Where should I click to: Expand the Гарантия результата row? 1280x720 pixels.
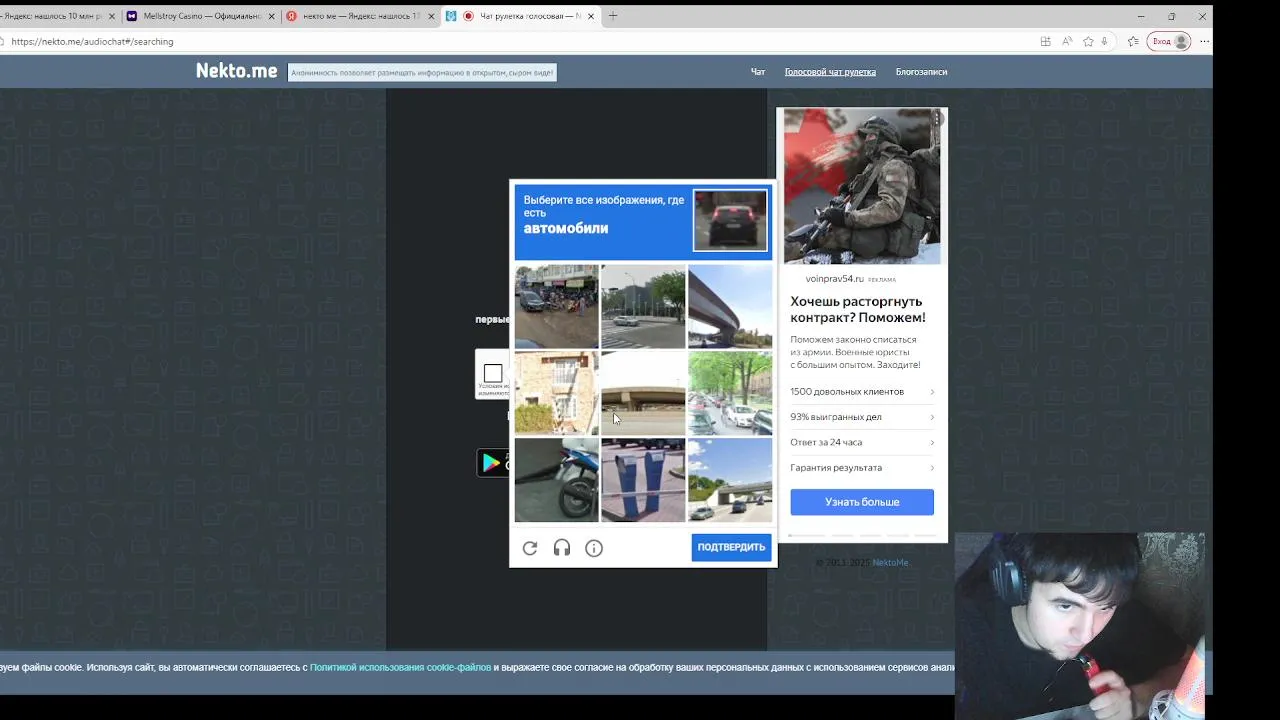point(862,467)
